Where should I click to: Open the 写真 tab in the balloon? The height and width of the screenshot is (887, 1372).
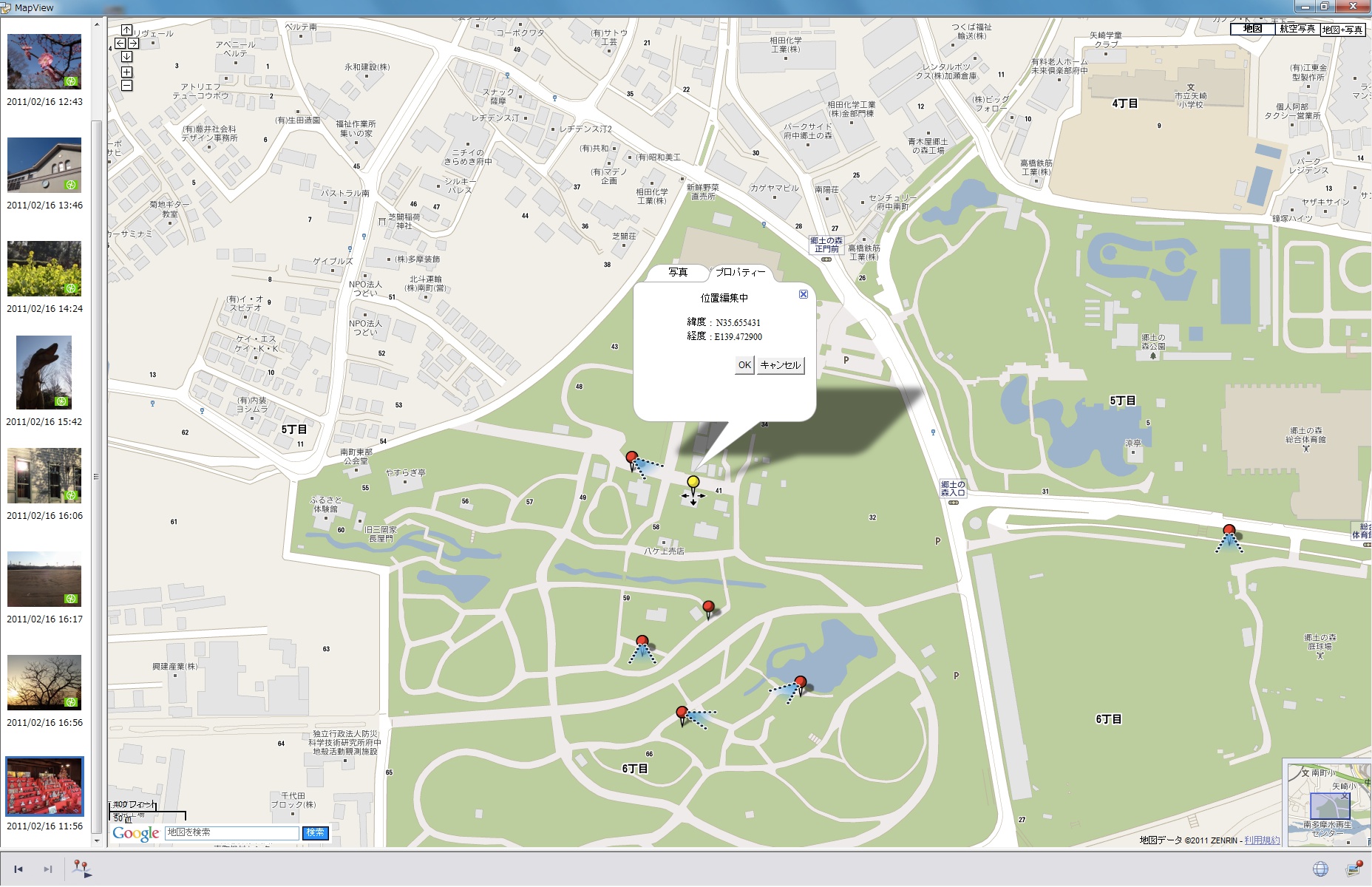[x=678, y=272]
